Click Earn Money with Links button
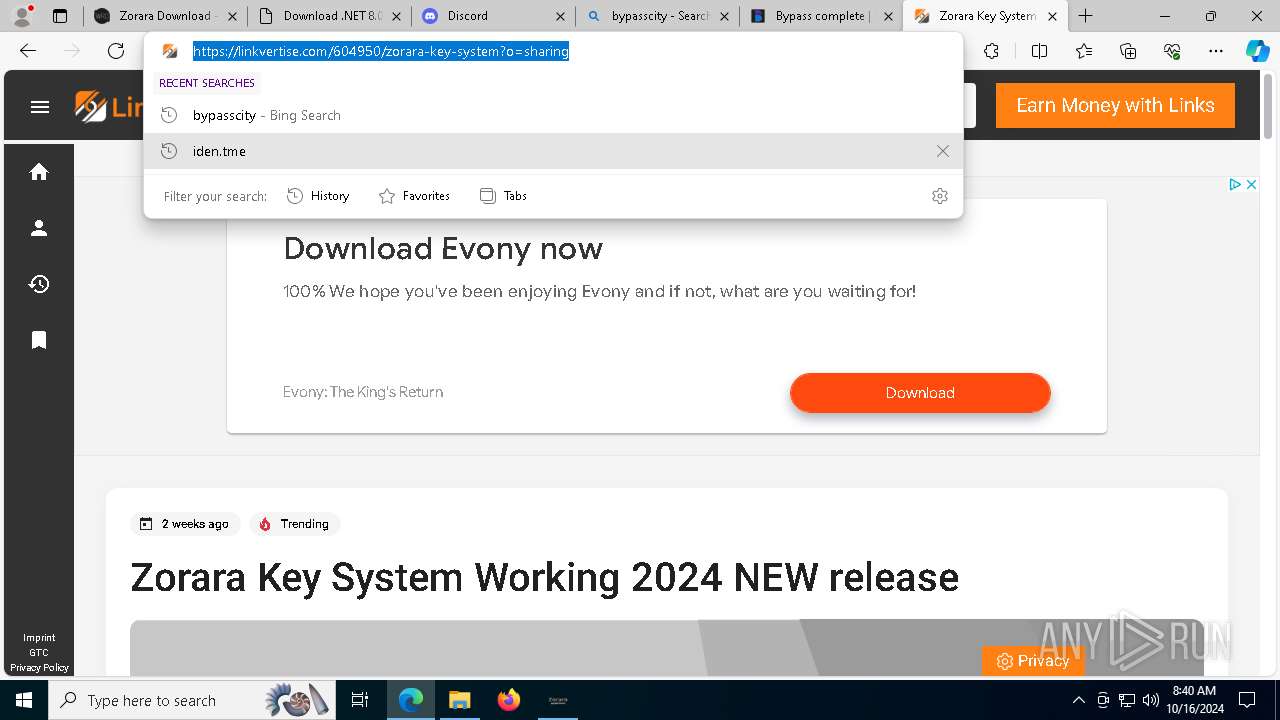This screenshot has height=720, width=1280. click(x=1115, y=105)
